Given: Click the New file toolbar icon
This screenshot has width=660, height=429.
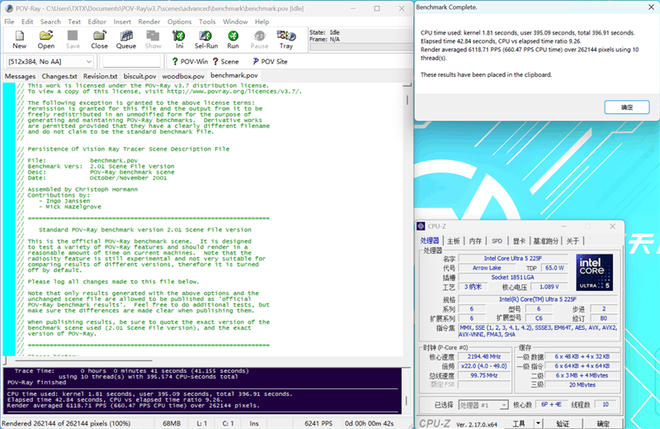Looking at the screenshot, I should (x=19, y=39).
